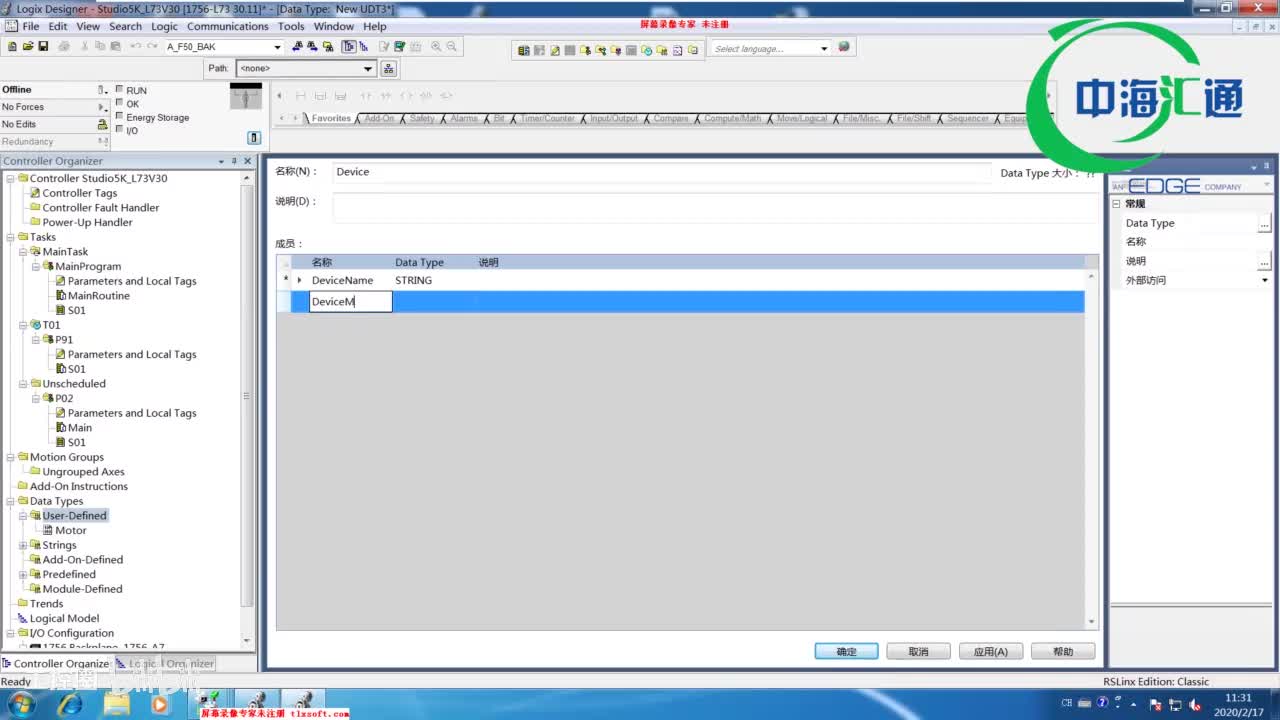1280x720 pixels.
Task: Switch to the Logical Organizer tab
Action: [x=166, y=663]
